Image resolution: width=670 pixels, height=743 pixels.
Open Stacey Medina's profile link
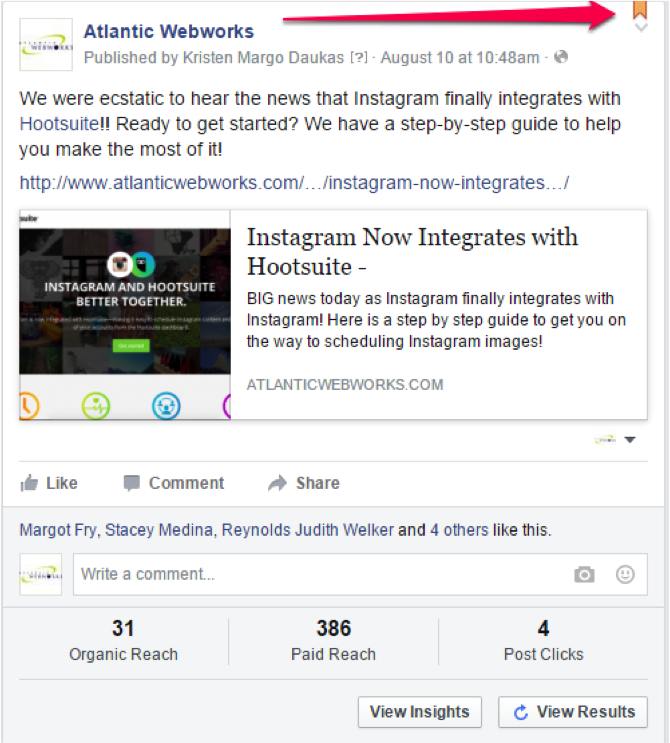(x=159, y=530)
